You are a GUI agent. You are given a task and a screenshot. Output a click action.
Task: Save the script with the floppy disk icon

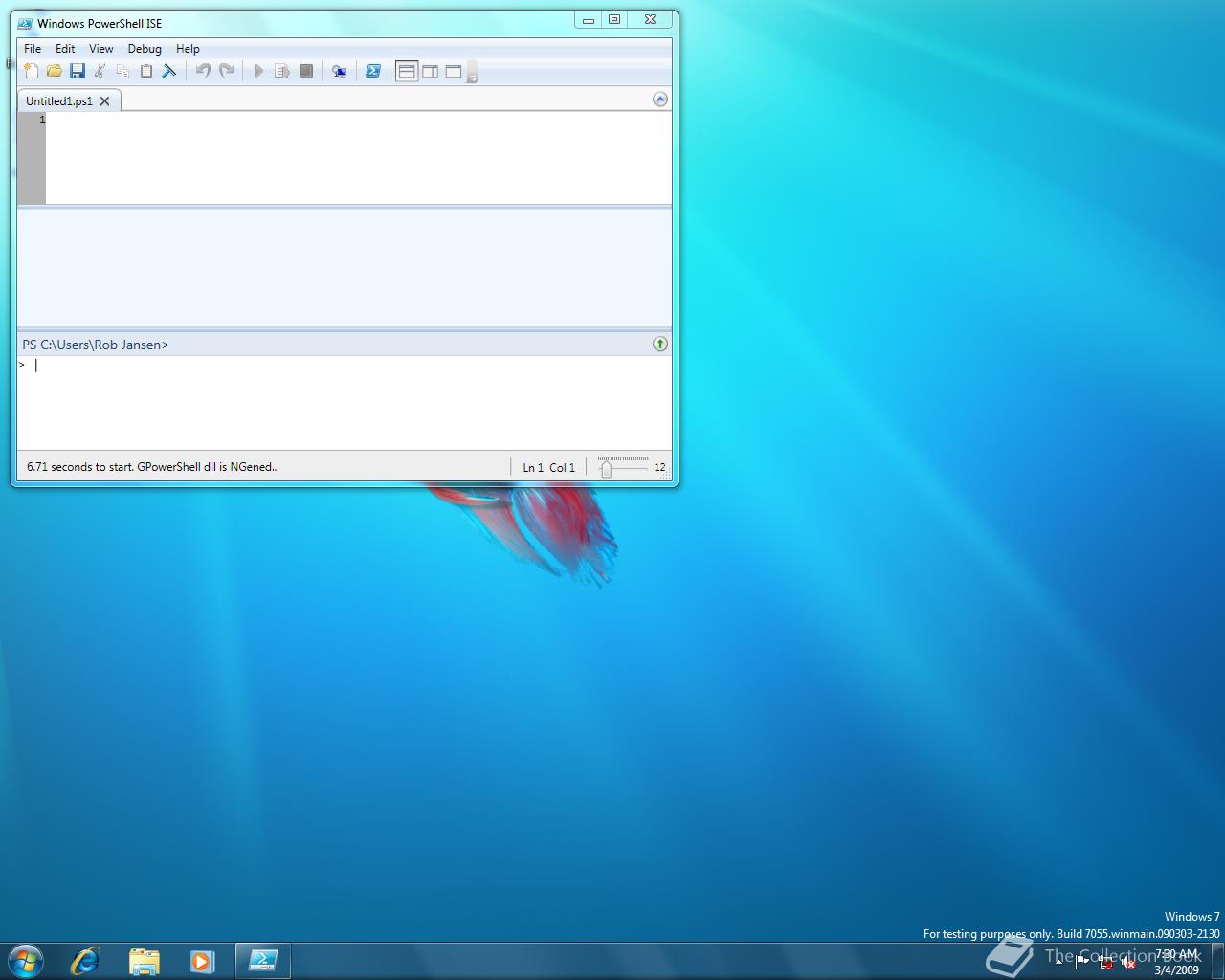click(x=78, y=71)
